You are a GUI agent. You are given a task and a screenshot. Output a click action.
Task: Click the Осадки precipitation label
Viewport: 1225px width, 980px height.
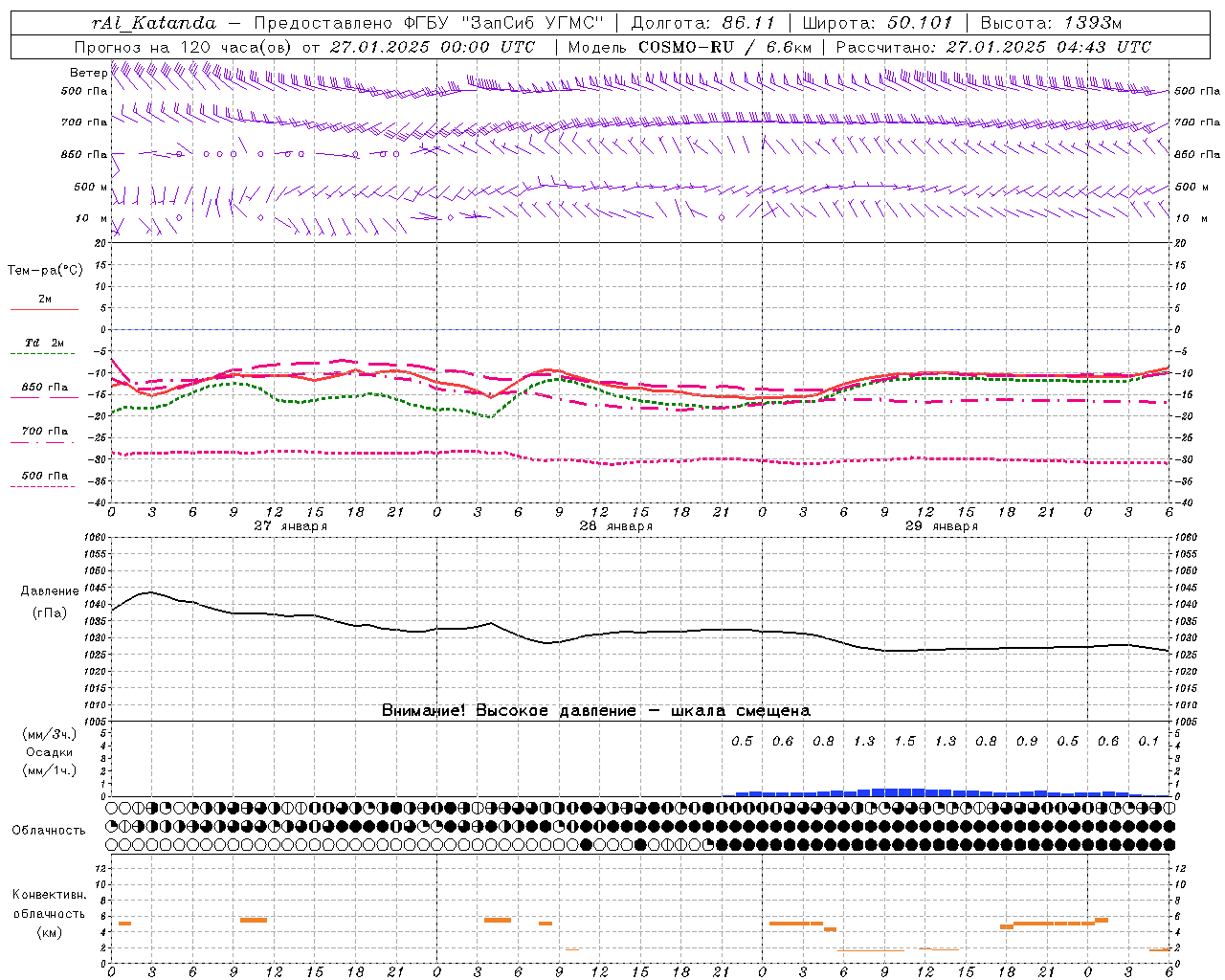pos(50,752)
